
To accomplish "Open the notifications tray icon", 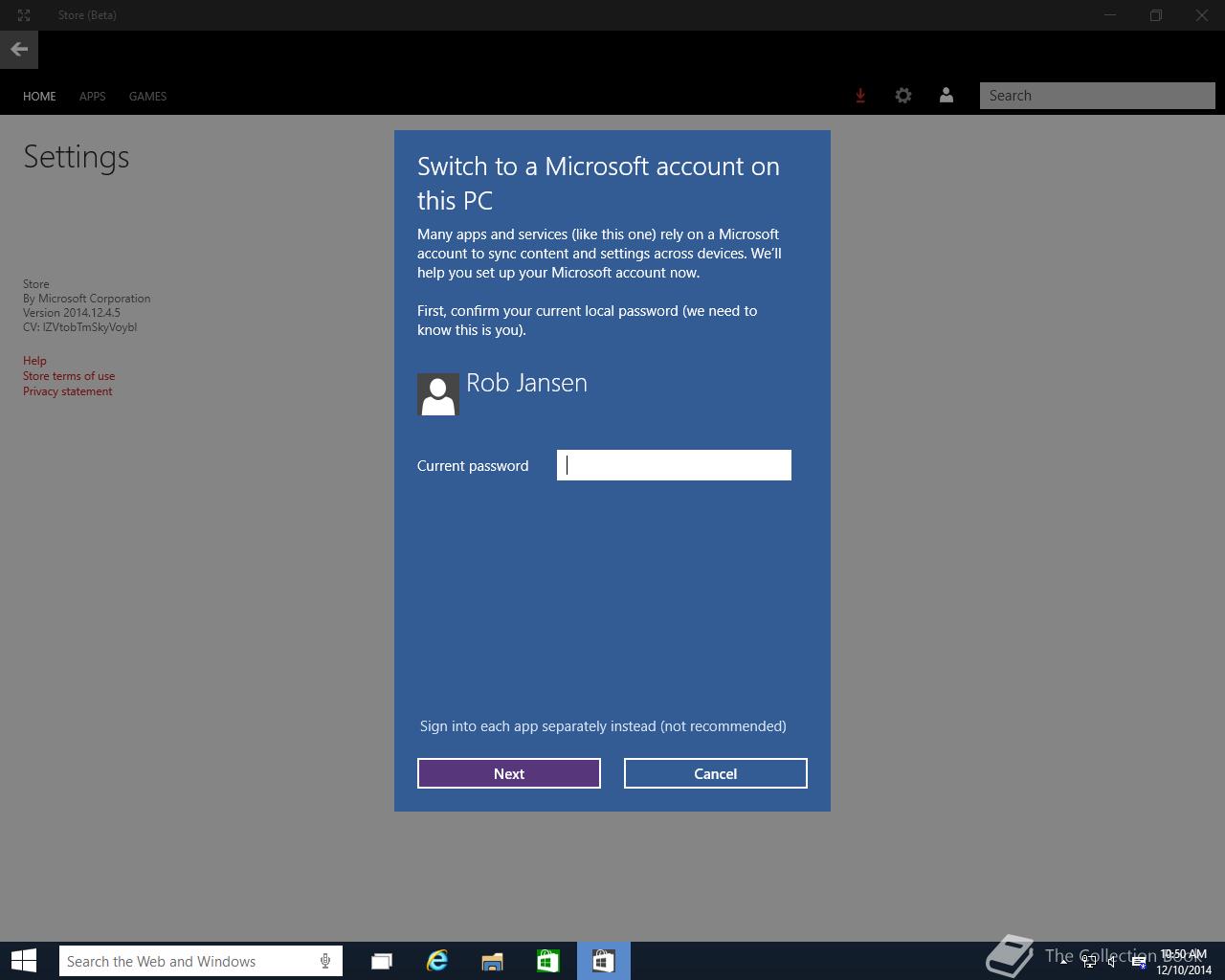I will pos(1139,962).
